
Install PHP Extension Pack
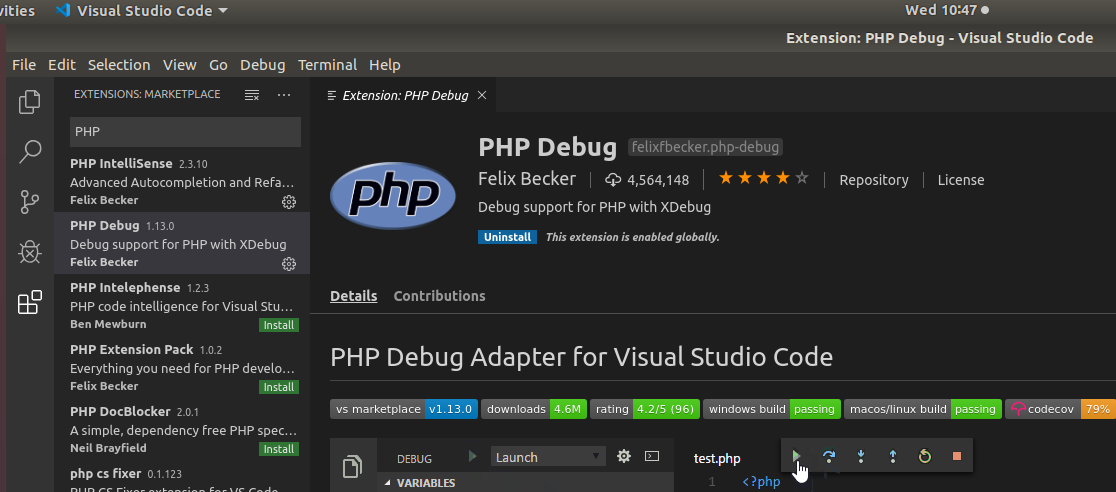point(278,387)
